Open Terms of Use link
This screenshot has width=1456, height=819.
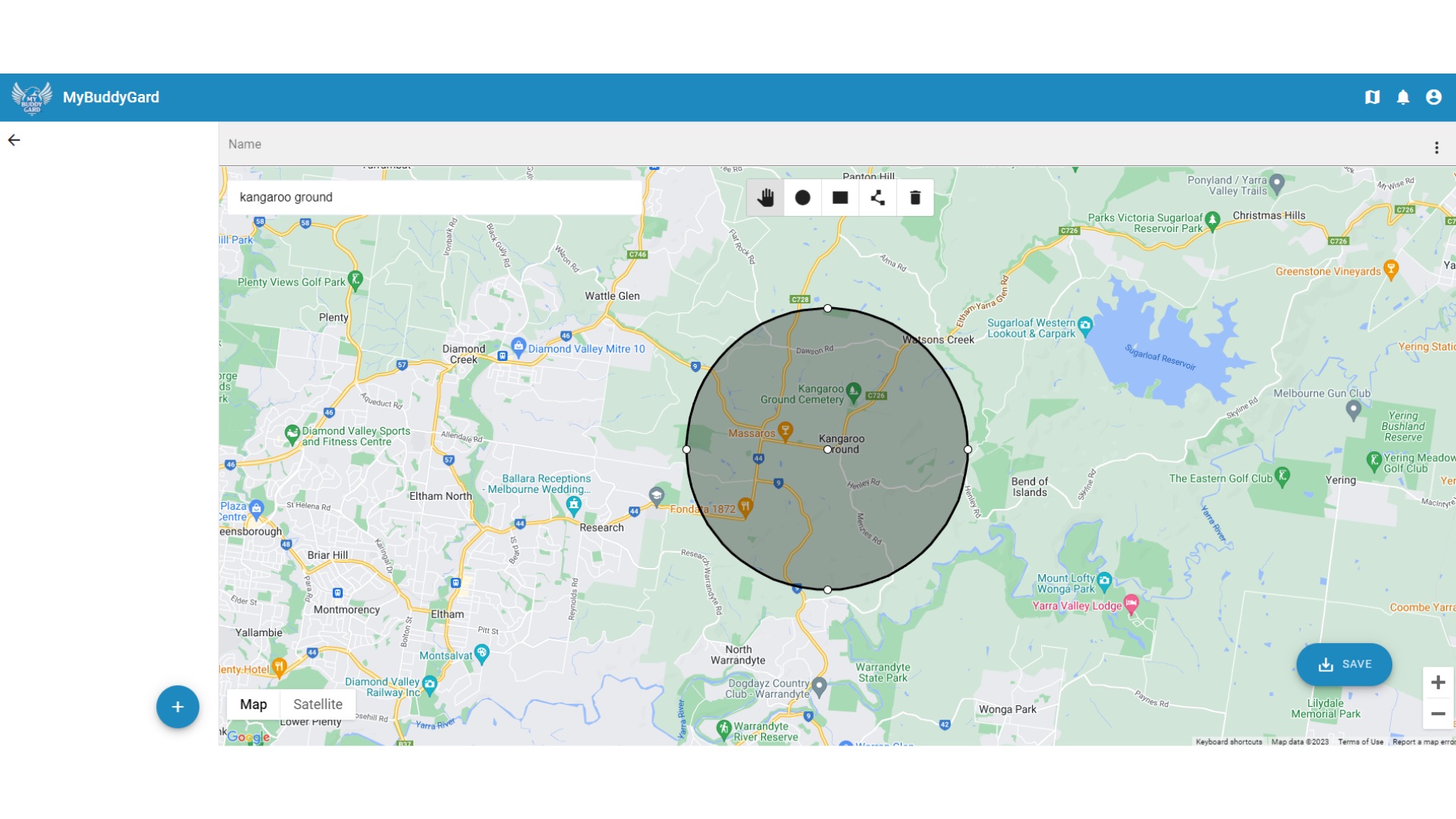point(1360,742)
